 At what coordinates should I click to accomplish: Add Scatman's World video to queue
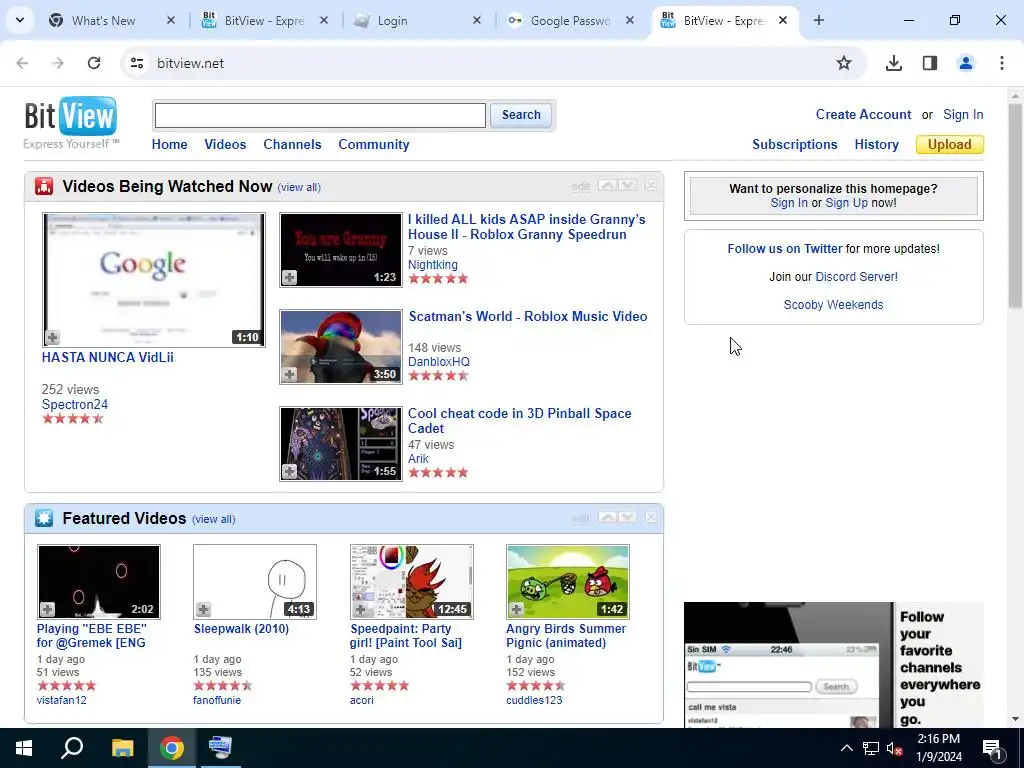pyautogui.click(x=289, y=374)
